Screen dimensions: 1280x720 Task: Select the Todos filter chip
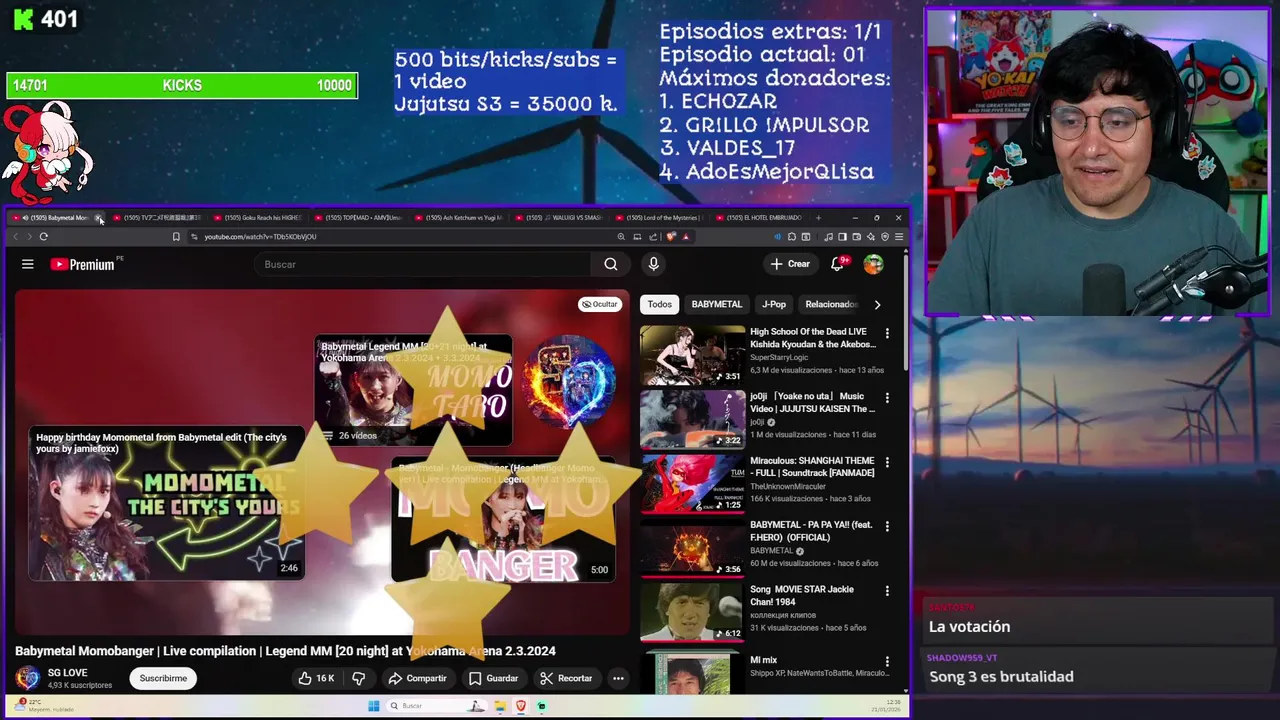coord(659,304)
